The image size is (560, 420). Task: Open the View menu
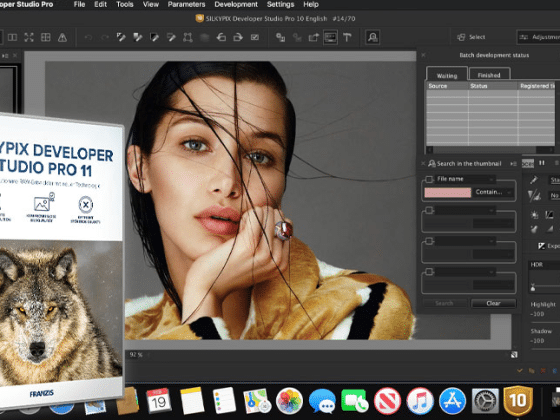point(151,5)
